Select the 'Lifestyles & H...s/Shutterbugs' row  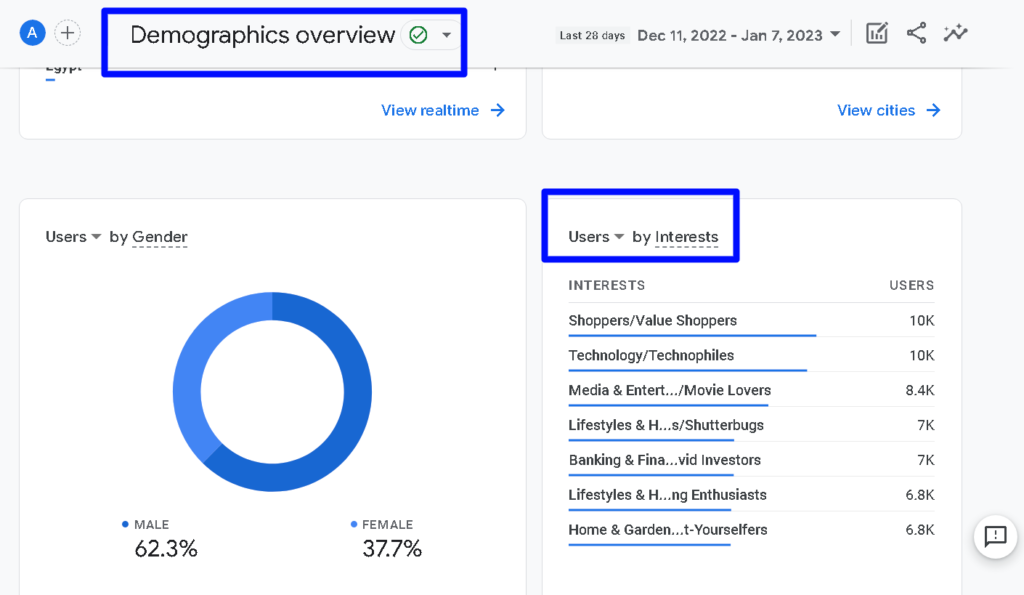[751, 425]
